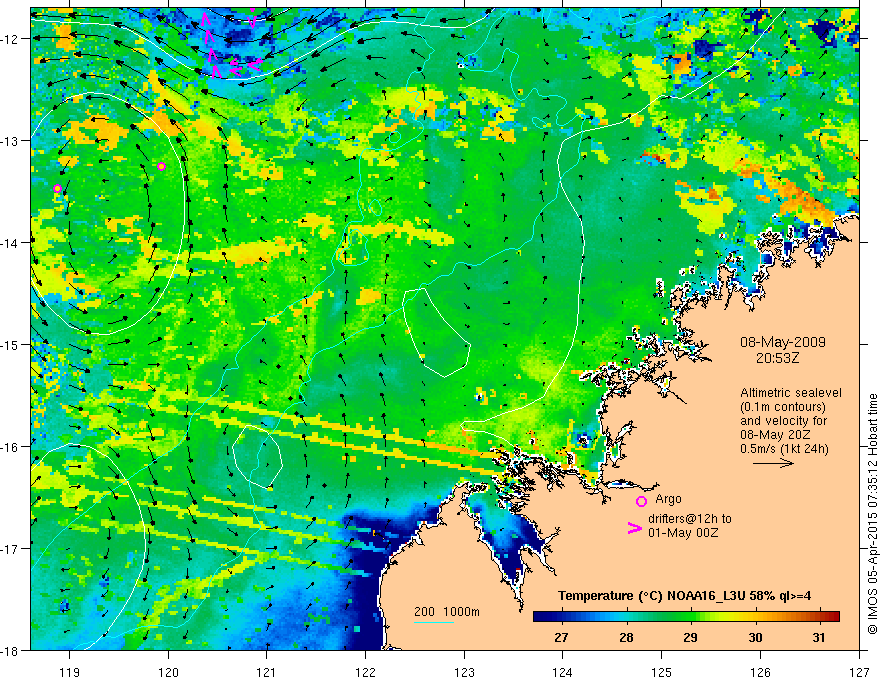Click latitude axis label '-16'

point(10,447)
